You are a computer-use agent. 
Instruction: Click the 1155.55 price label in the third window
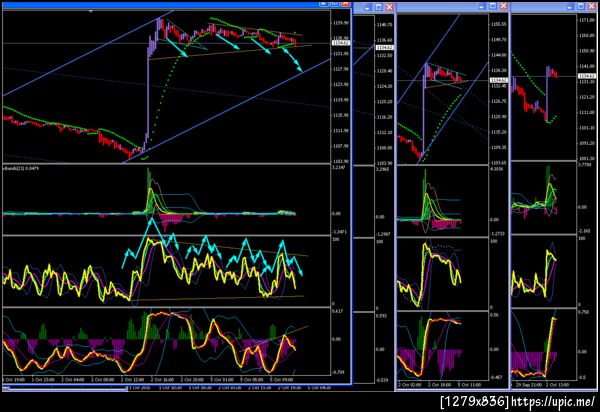[499, 24]
